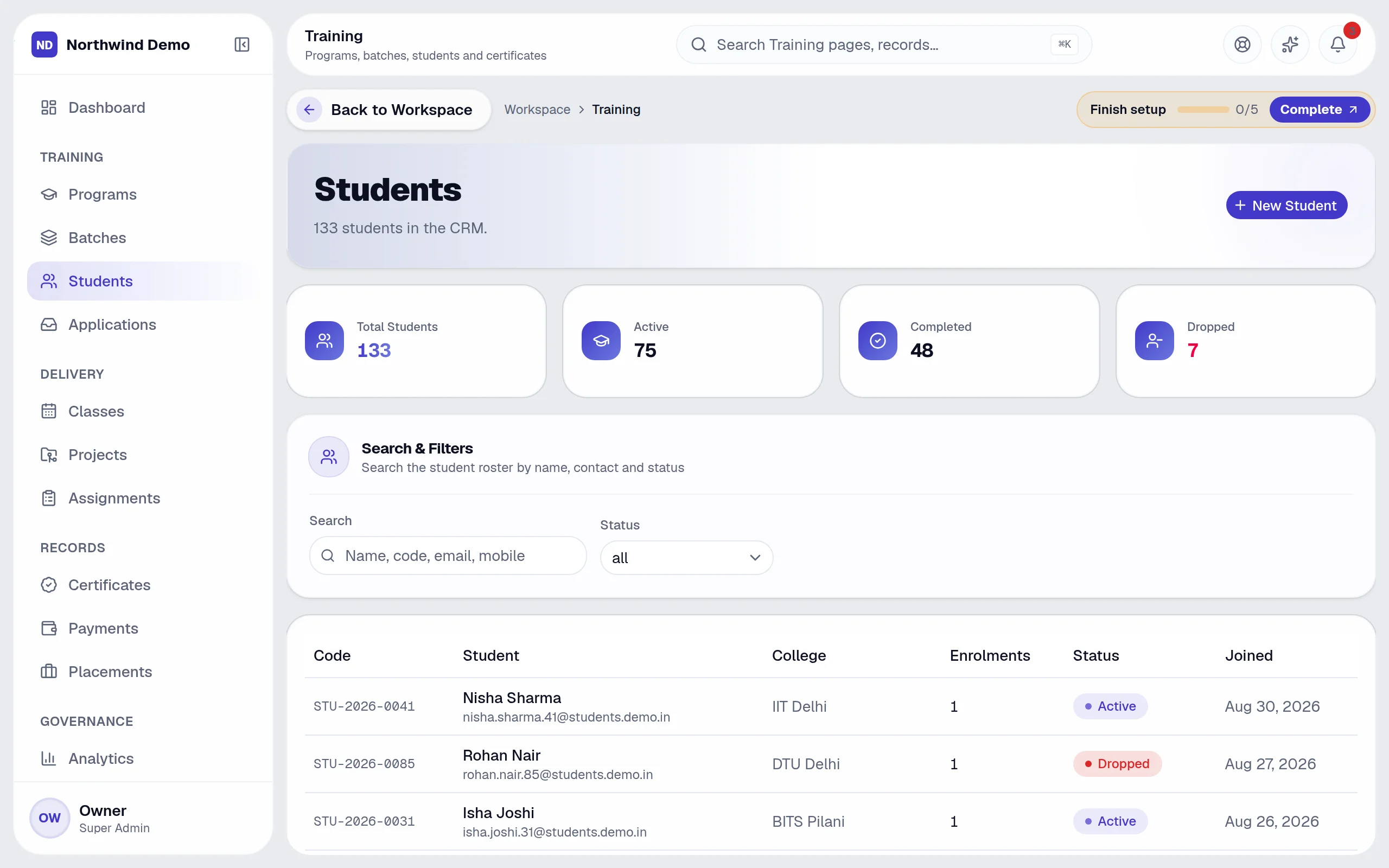Click the Total Students value 133
Viewport: 1389px width, 868px height.
[x=374, y=350]
